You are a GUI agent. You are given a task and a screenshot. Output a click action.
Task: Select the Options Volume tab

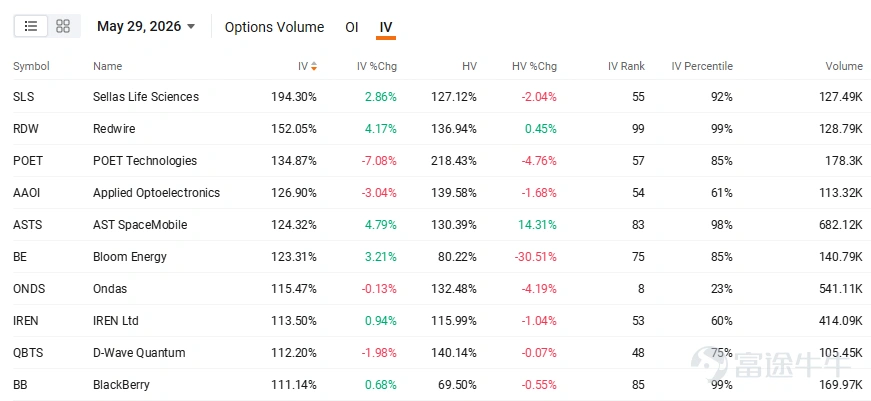pos(274,27)
